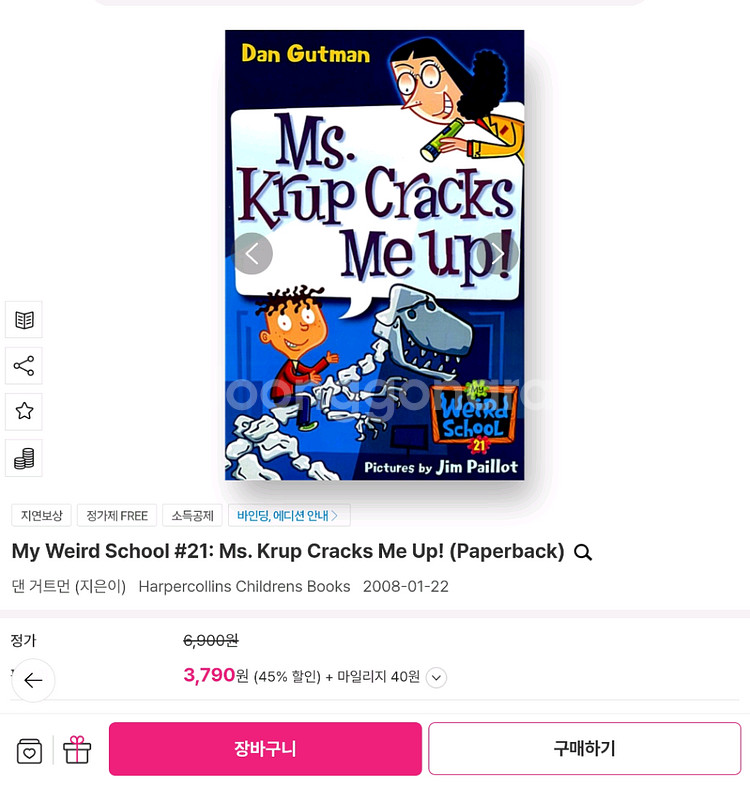Select the 정가제 FREE tag
The height and width of the screenshot is (788, 750).
pyautogui.click(x=117, y=516)
